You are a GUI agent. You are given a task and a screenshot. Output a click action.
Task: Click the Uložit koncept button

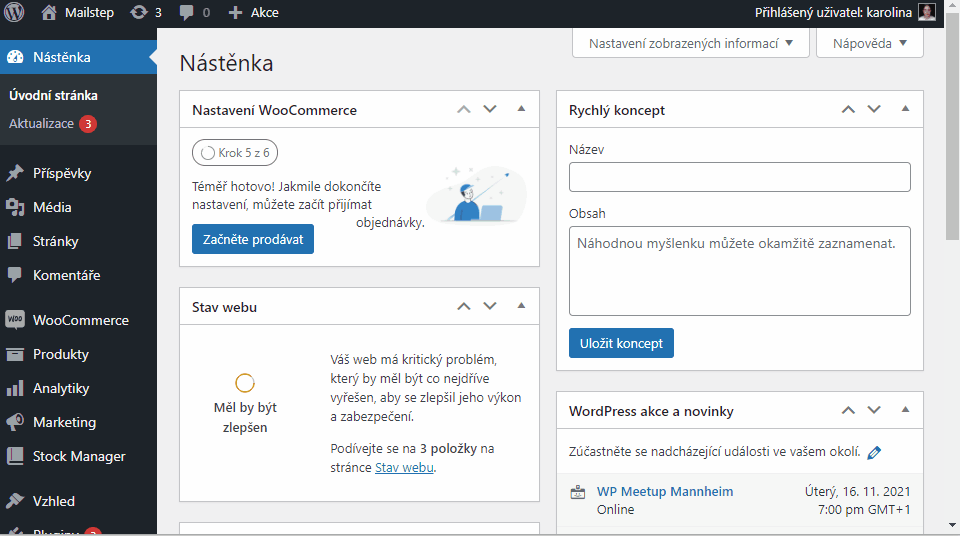point(621,343)
